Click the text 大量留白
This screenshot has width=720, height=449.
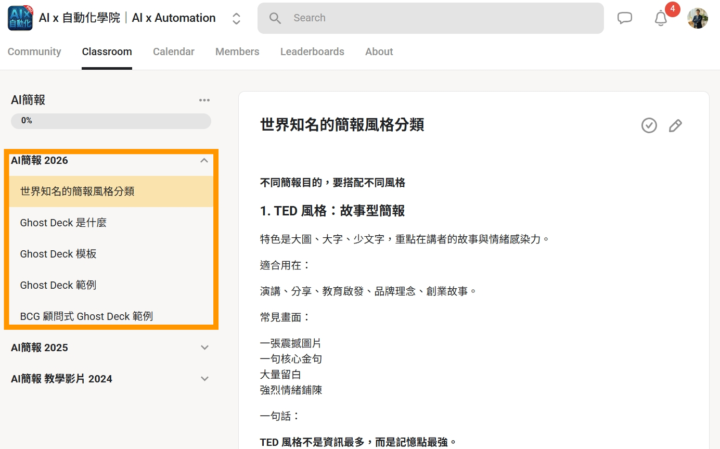280,374
